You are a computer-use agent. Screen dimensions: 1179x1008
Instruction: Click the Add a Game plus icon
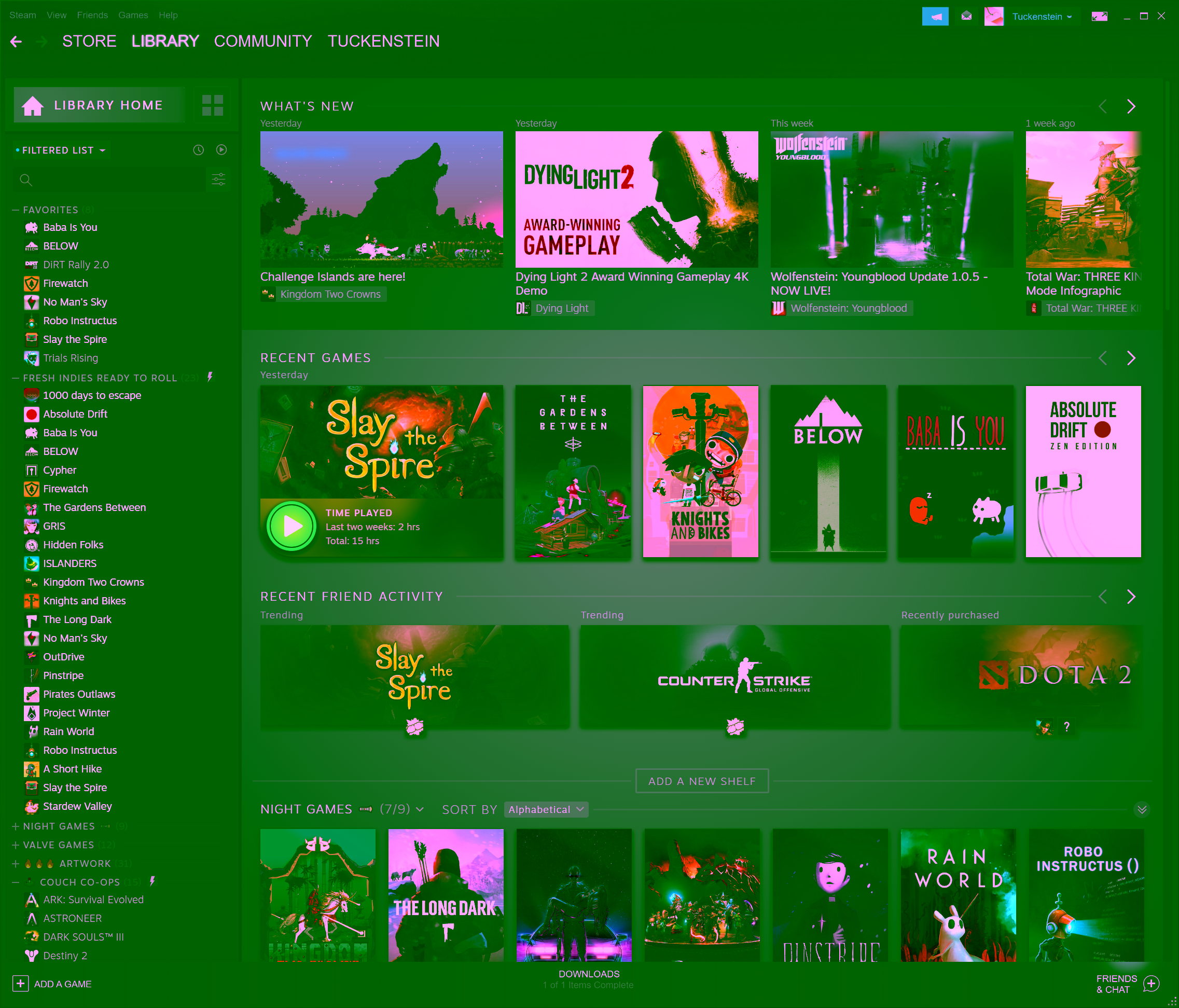(20, 984)
